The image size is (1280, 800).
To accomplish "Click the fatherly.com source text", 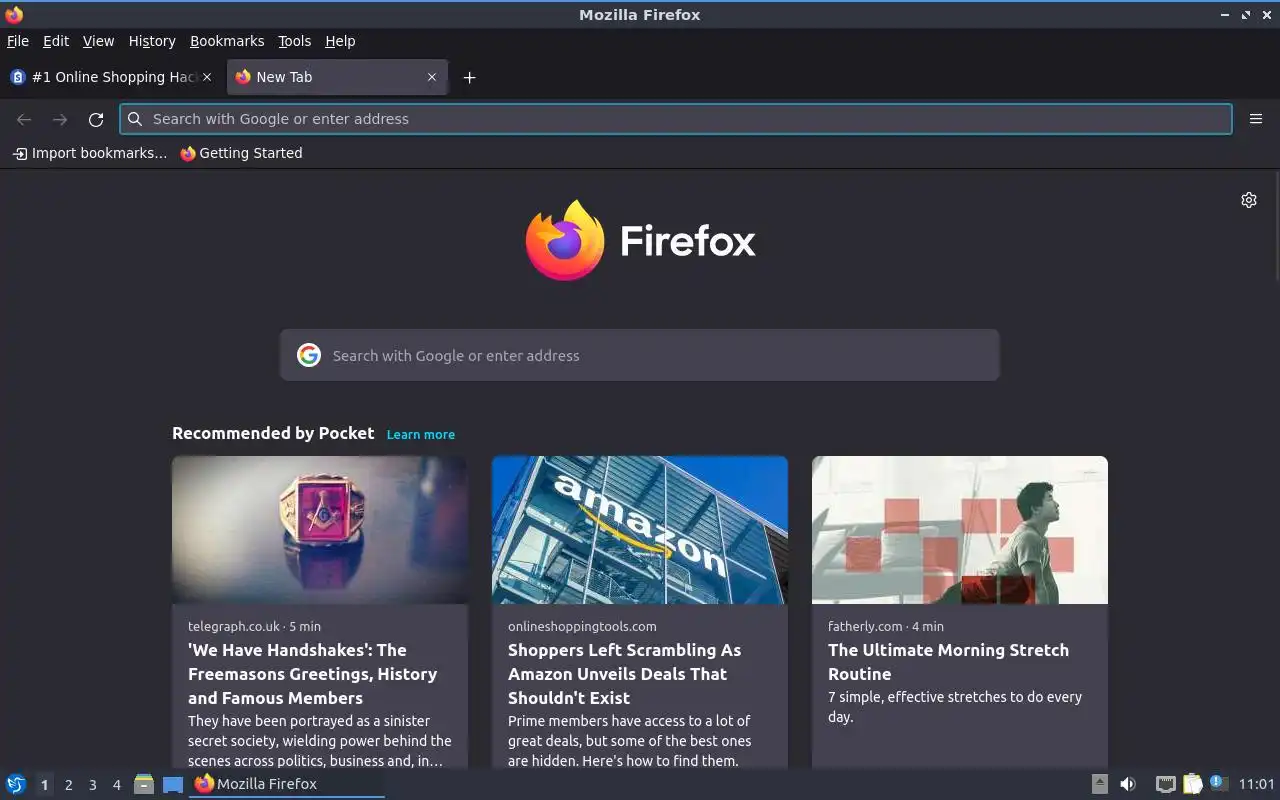I will (865, 626).
